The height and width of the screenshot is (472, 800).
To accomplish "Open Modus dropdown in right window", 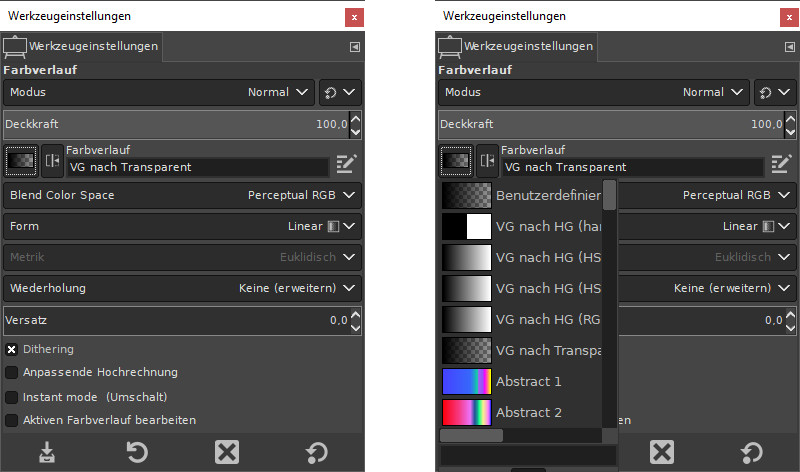I will click(x=593, y=92).
